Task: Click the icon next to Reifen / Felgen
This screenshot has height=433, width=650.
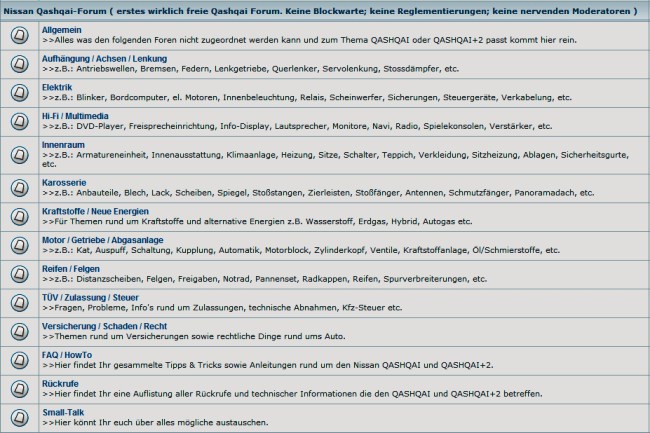Action: (x=19, y=274)
